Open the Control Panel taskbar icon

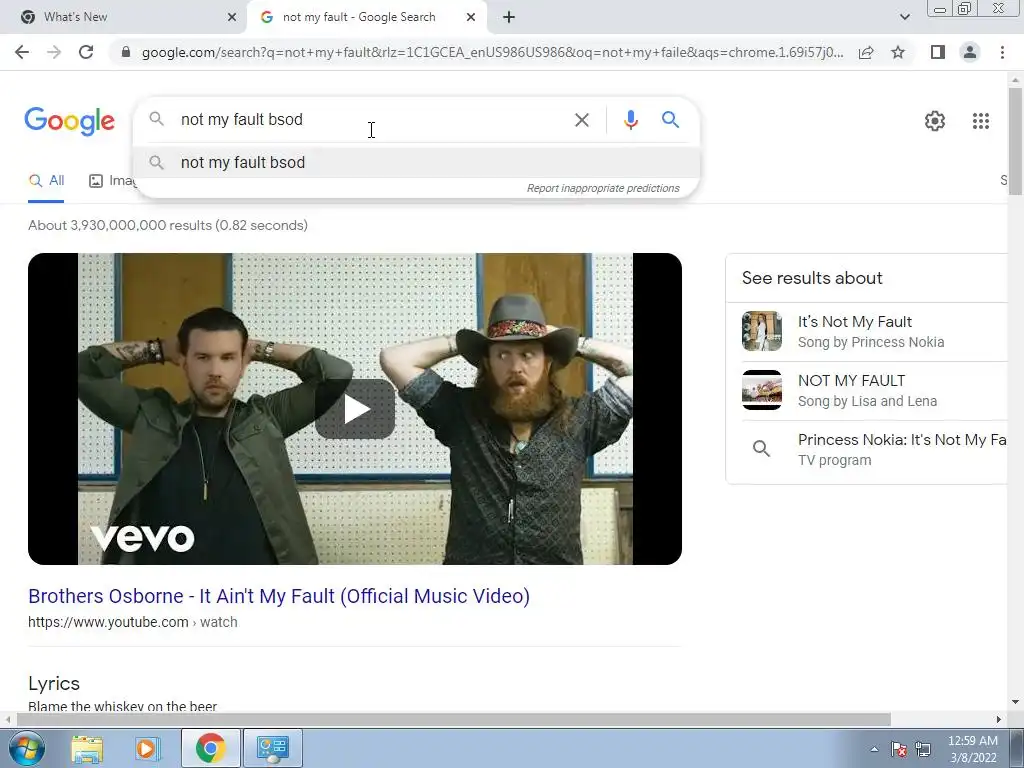click(273, 748)
